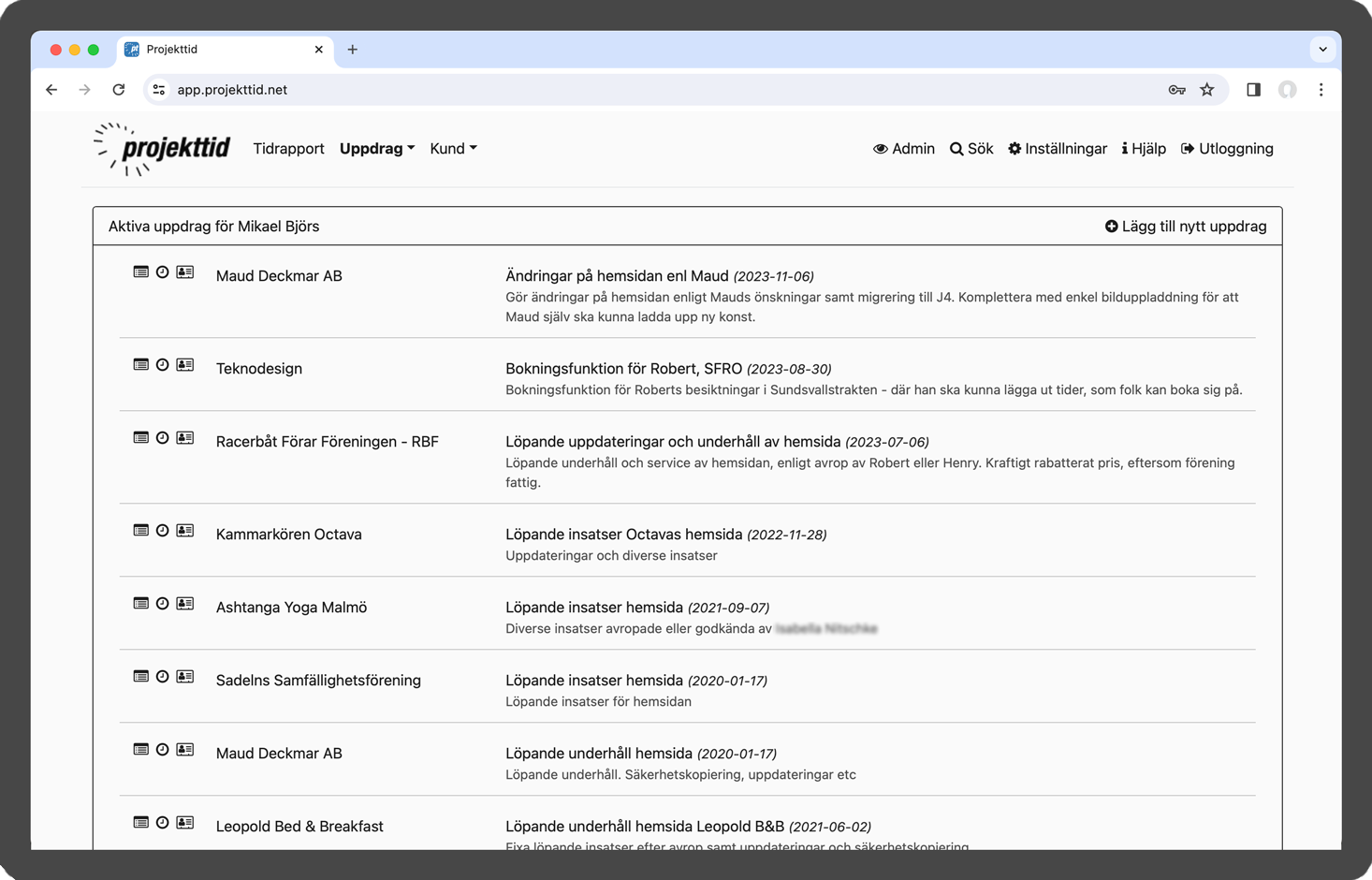Image resolution: width=1372 pixels, height=880 pixels.
Task: Click contact card icon for Löpande underhåll hemsida row
Action: pyautogui.click(x=185, y=750)
